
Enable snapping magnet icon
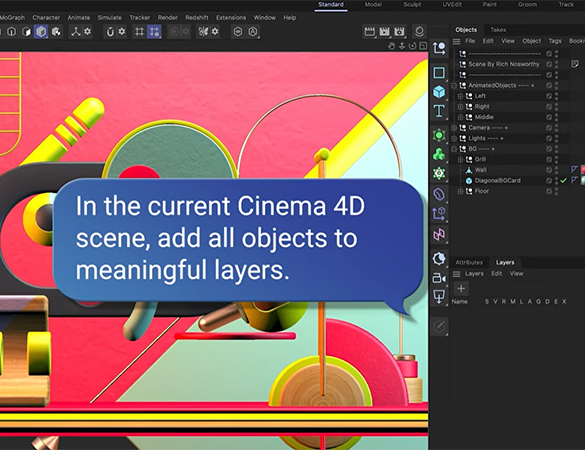[x=110, y=32]
